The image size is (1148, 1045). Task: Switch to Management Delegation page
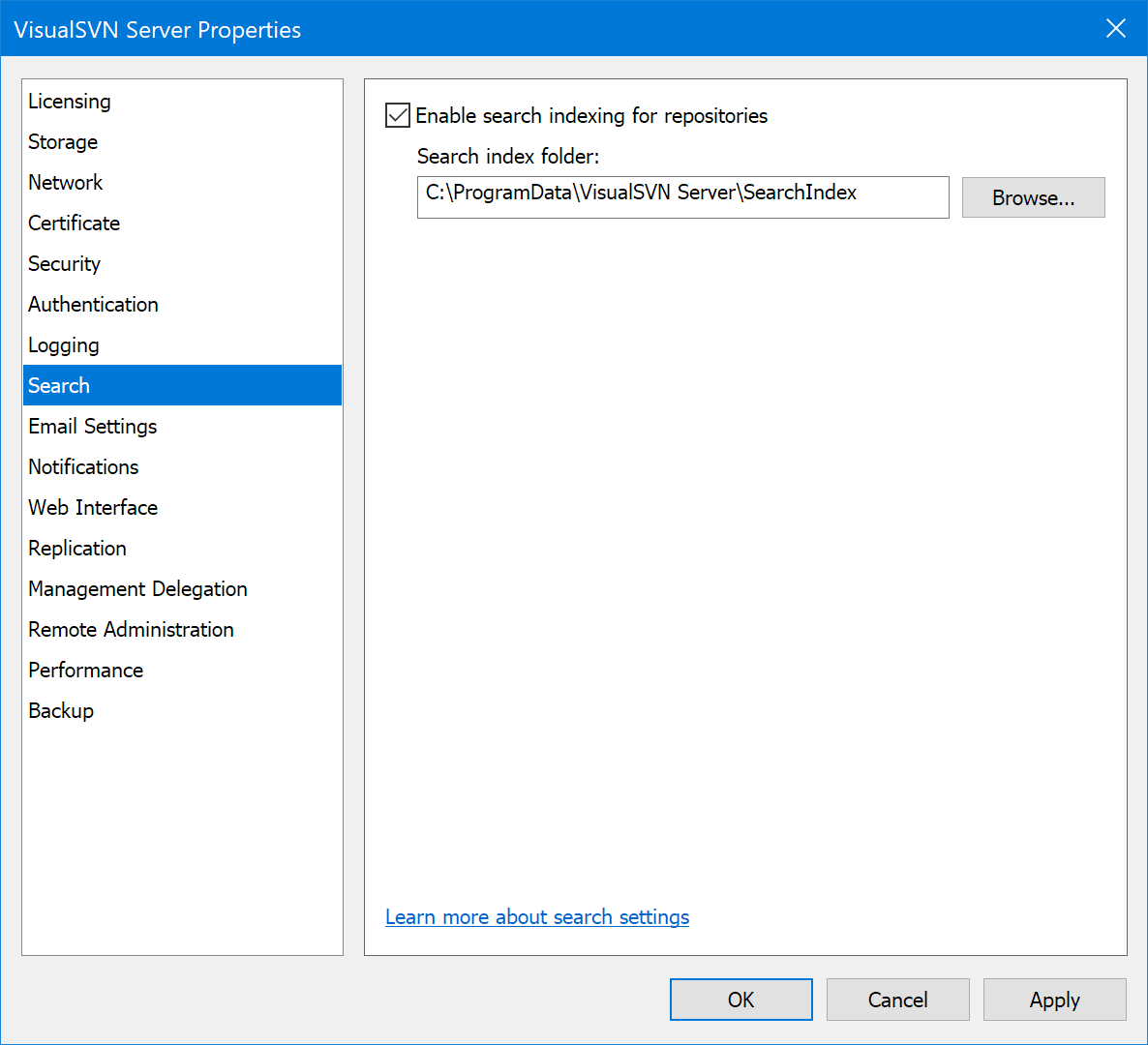point(182,588)
